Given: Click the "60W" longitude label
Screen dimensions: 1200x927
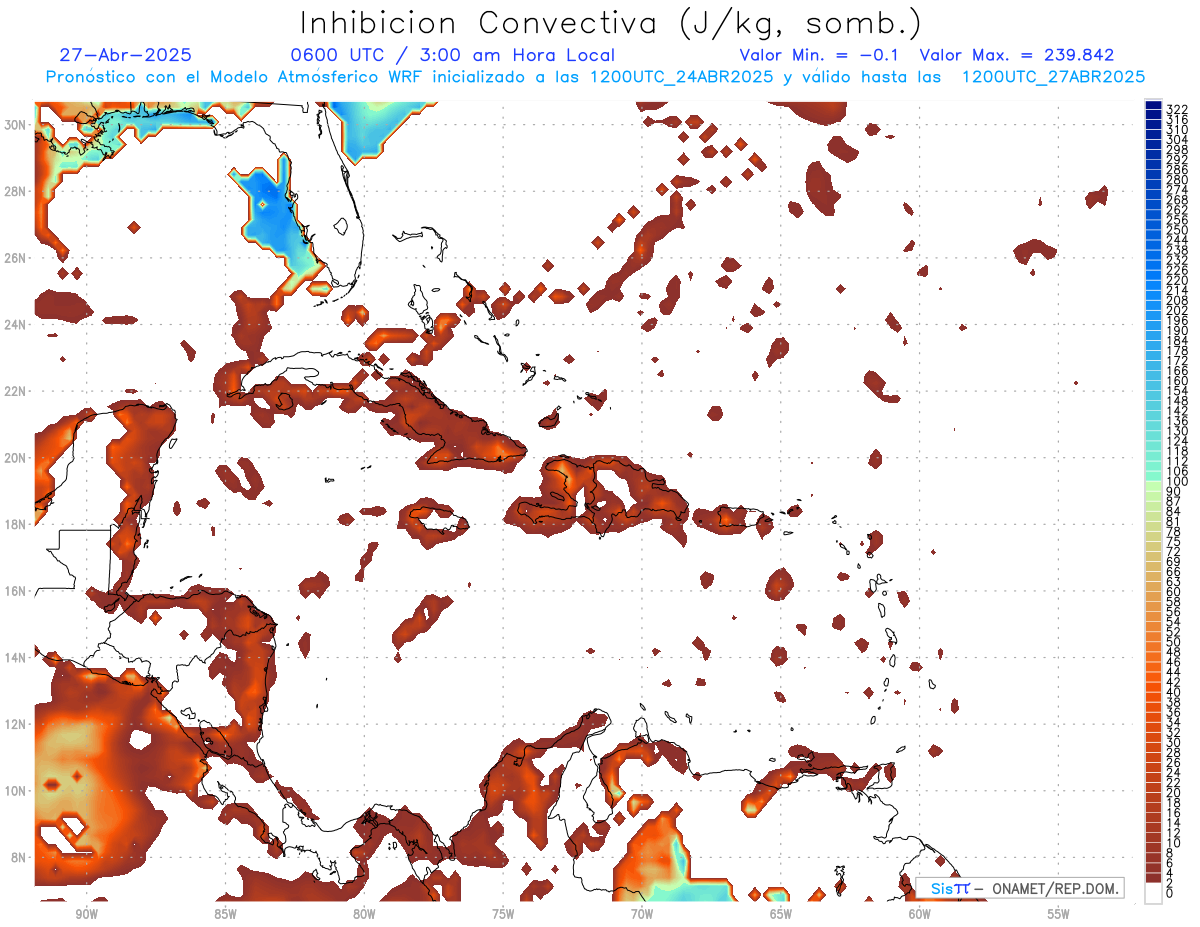Looking at the screenshot, I should [920, 914].
